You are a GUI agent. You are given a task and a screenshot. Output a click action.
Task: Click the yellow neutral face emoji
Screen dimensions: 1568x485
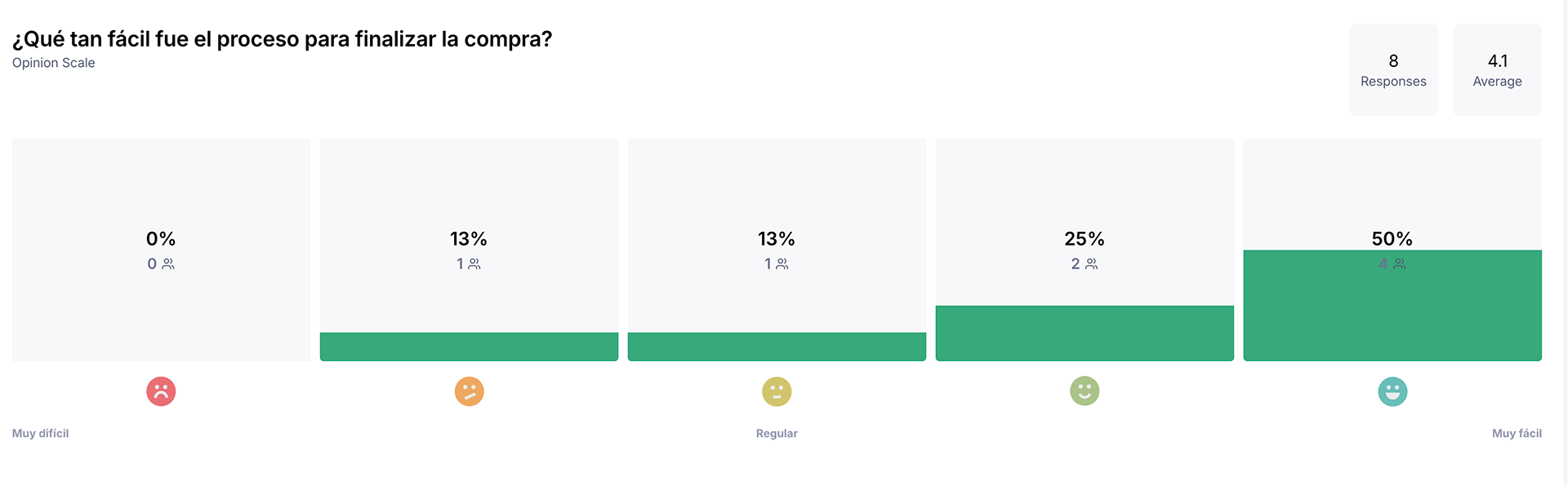[777, 391]
